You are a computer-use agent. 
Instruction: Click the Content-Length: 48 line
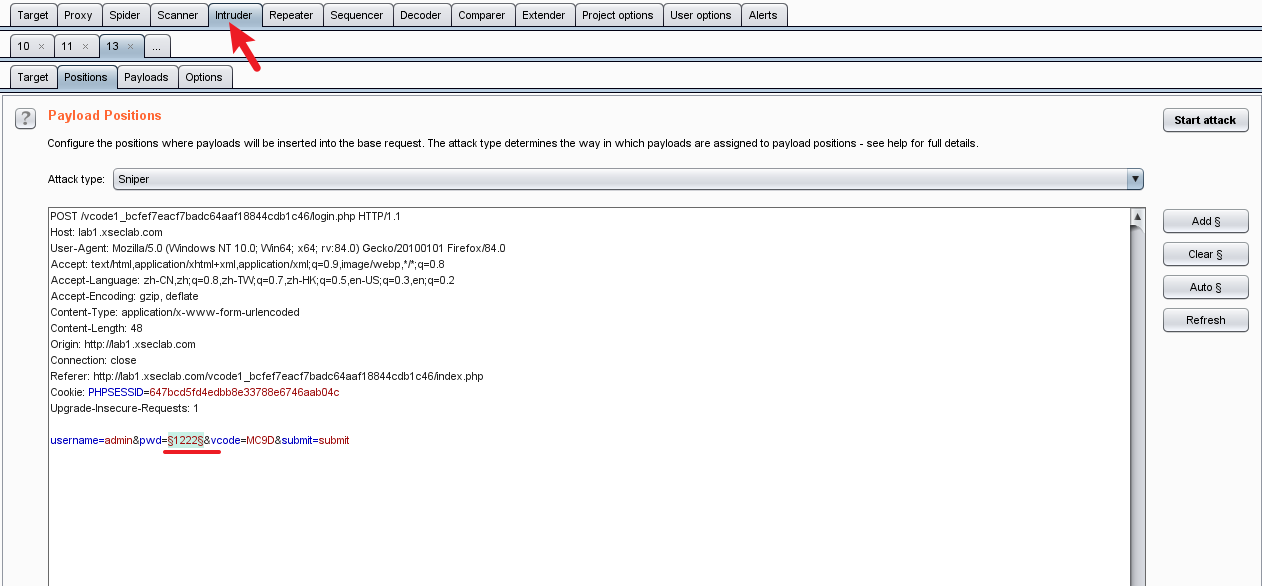[96, 328]
